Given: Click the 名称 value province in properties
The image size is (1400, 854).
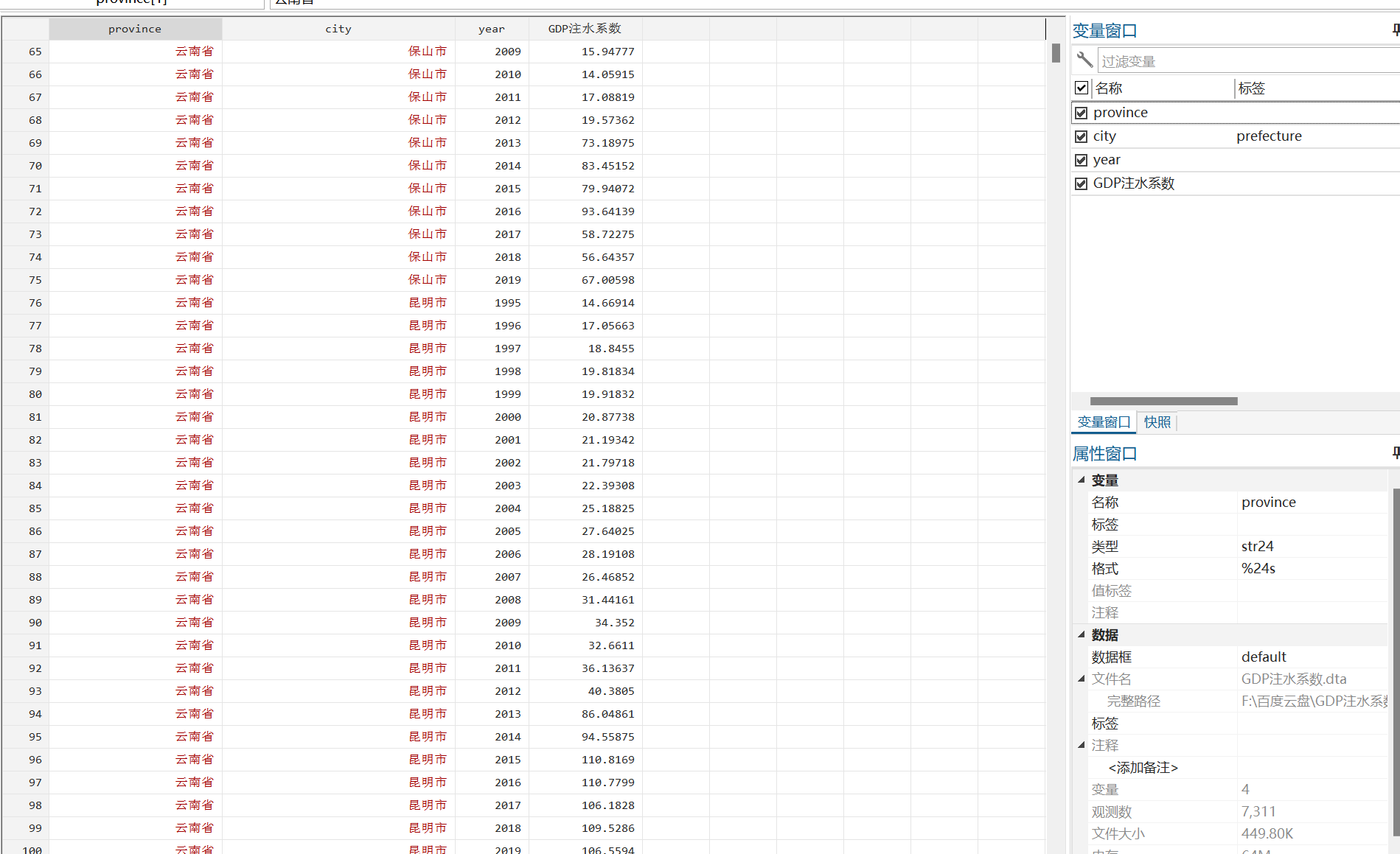Looking at the screenshot, I should tap(1268, 502).
